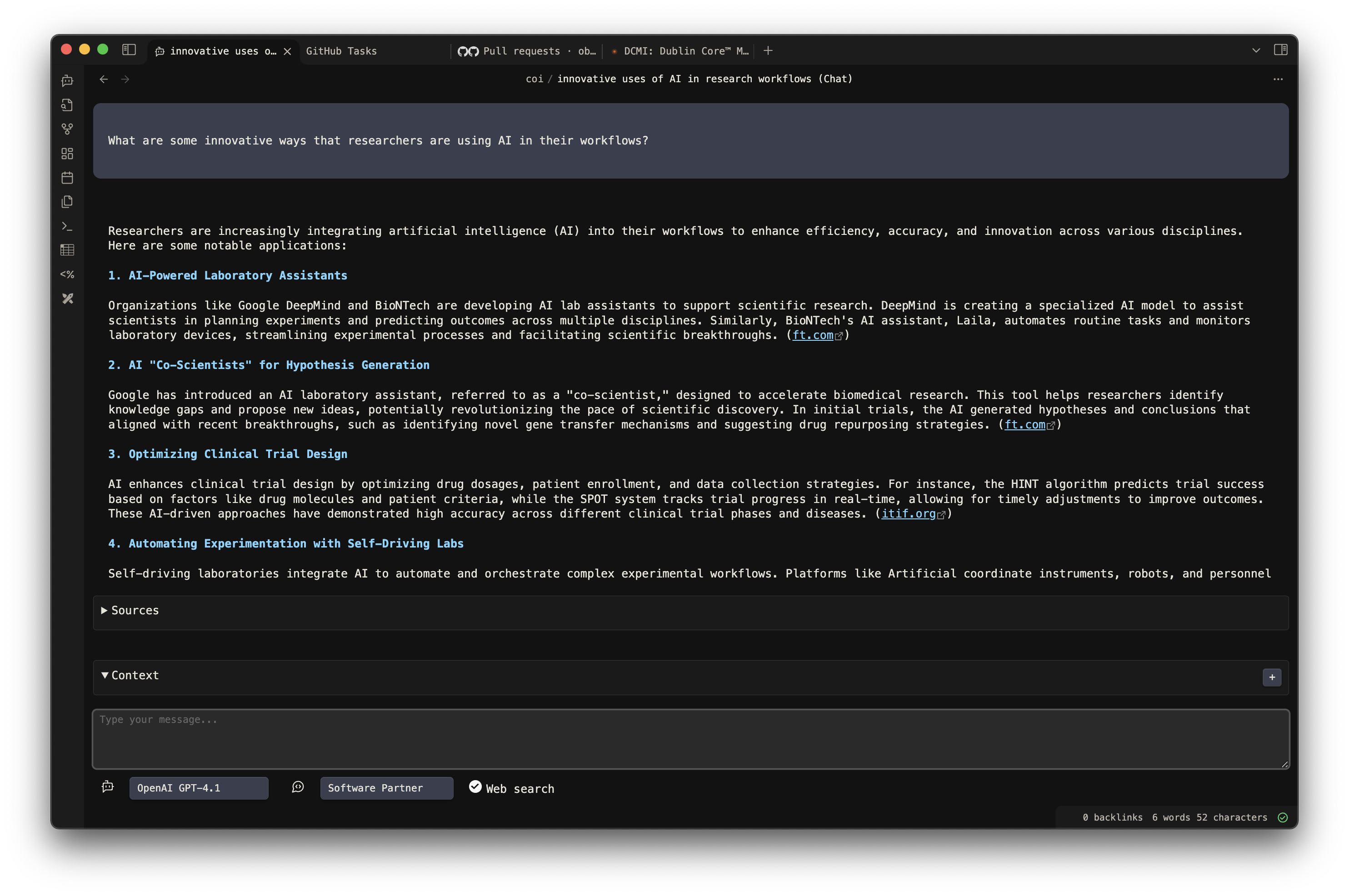This screenshot has width=1349, height=896.
Task: Click the green sync status check icon
Action: click(x=1283, y=817)
